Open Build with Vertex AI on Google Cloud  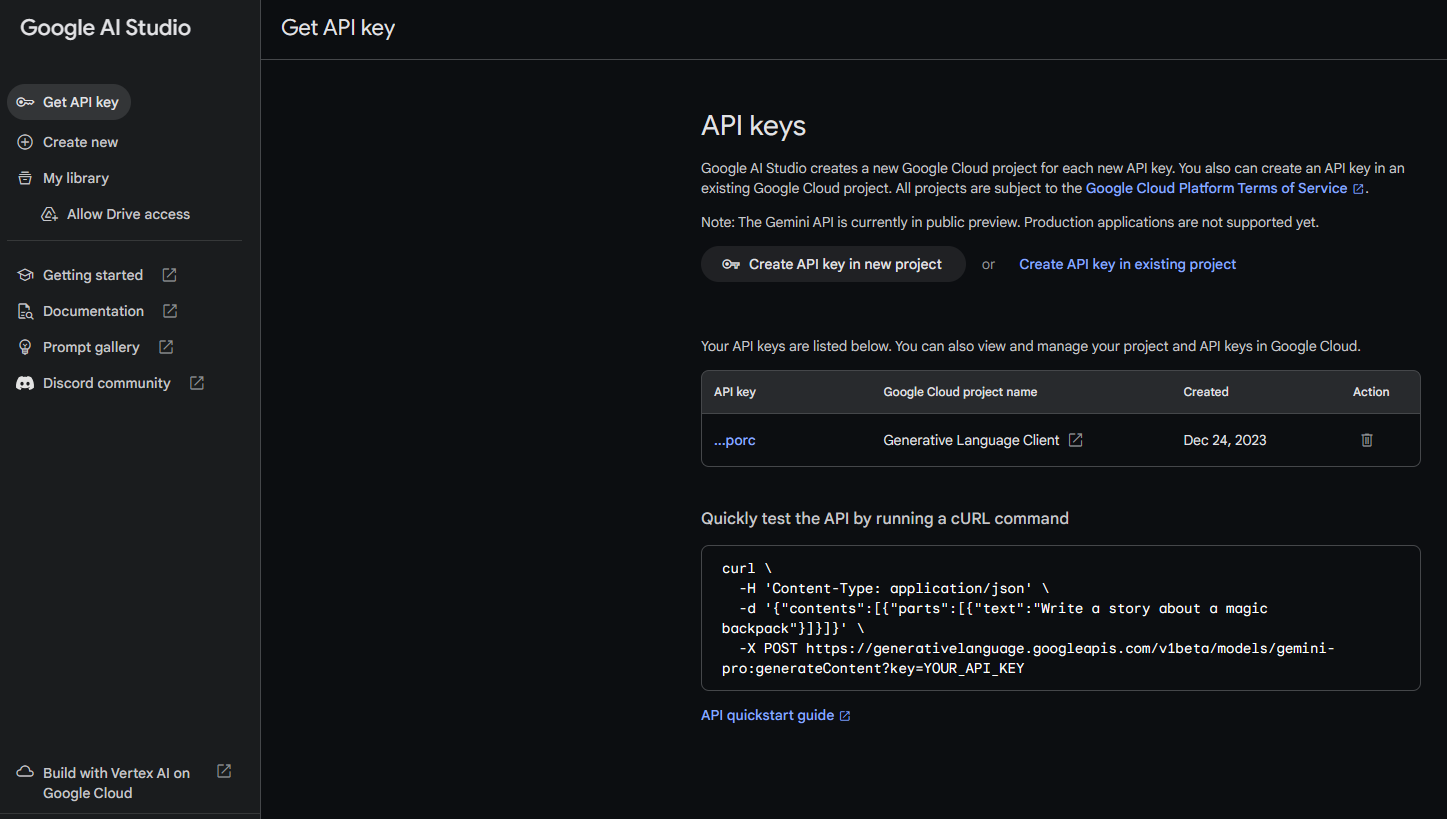(x=116, y=783)
